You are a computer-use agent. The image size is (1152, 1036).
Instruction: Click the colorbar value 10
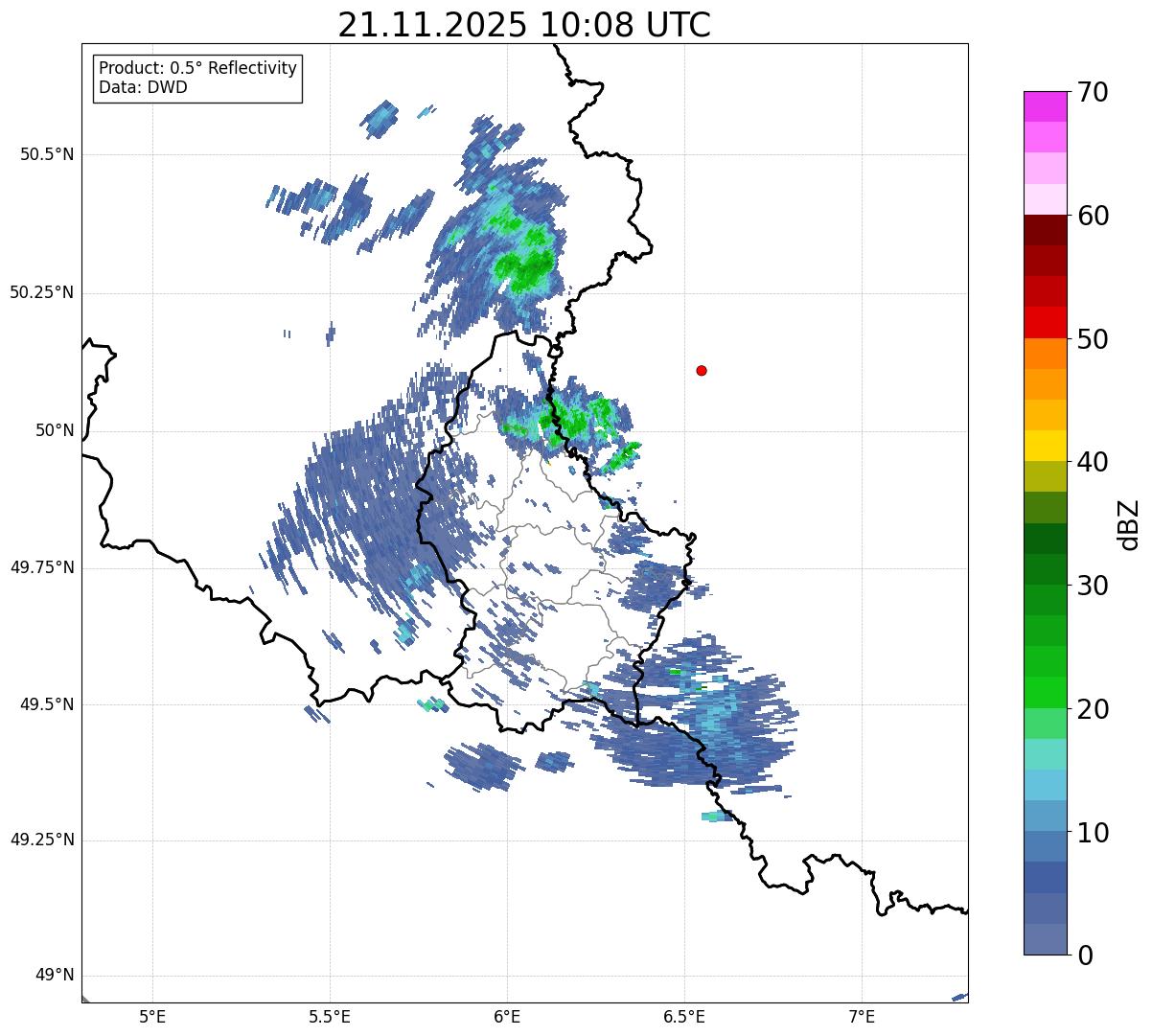point(1093,833)
